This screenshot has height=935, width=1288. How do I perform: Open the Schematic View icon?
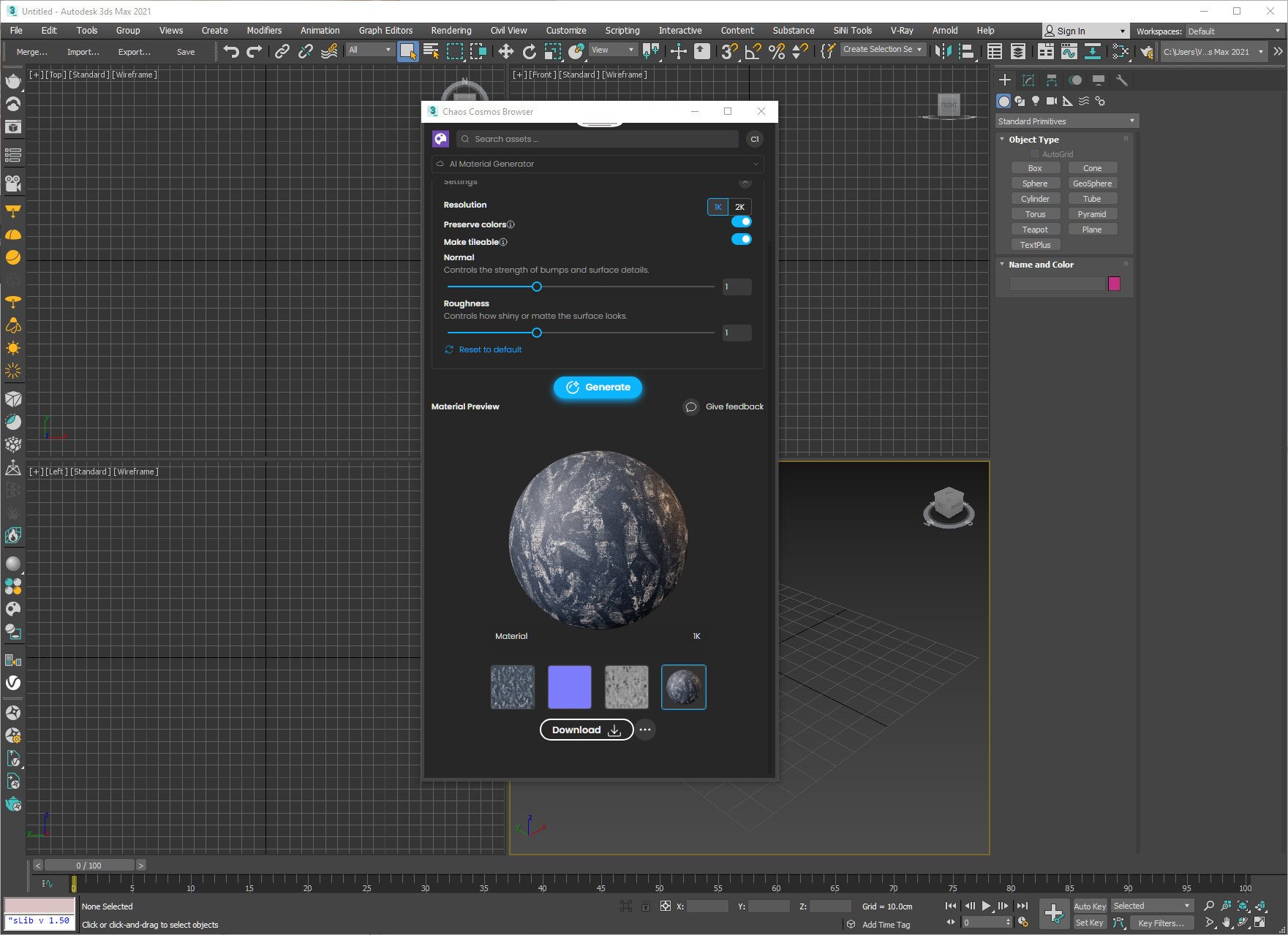[1093, 51]
